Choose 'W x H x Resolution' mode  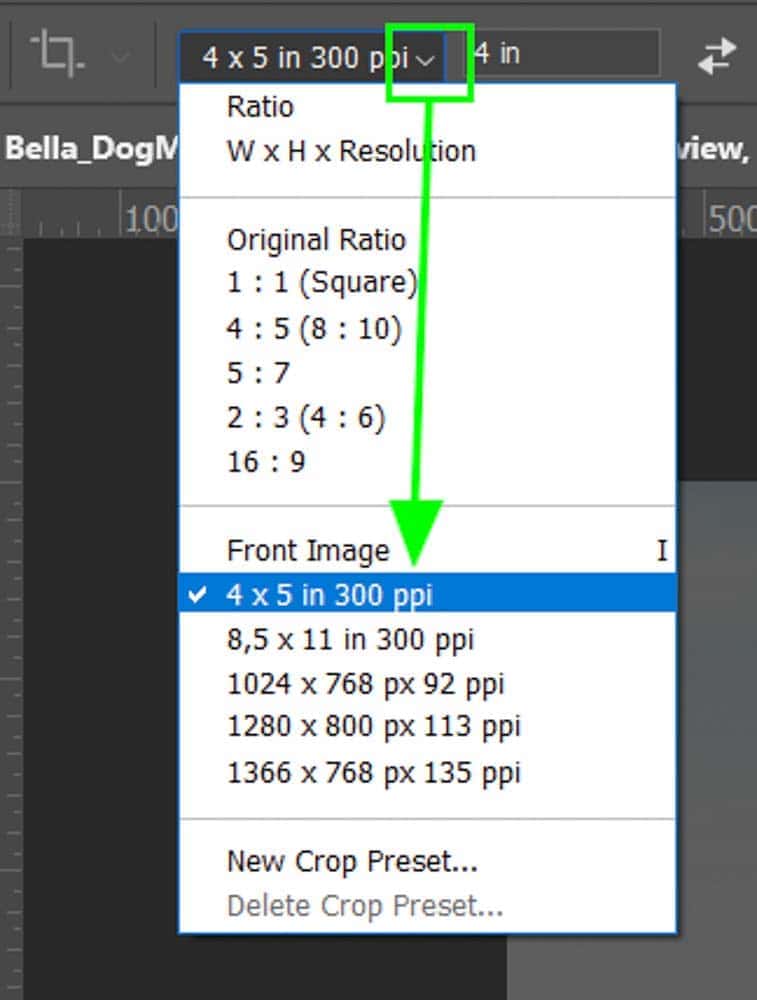coord(352,151)
